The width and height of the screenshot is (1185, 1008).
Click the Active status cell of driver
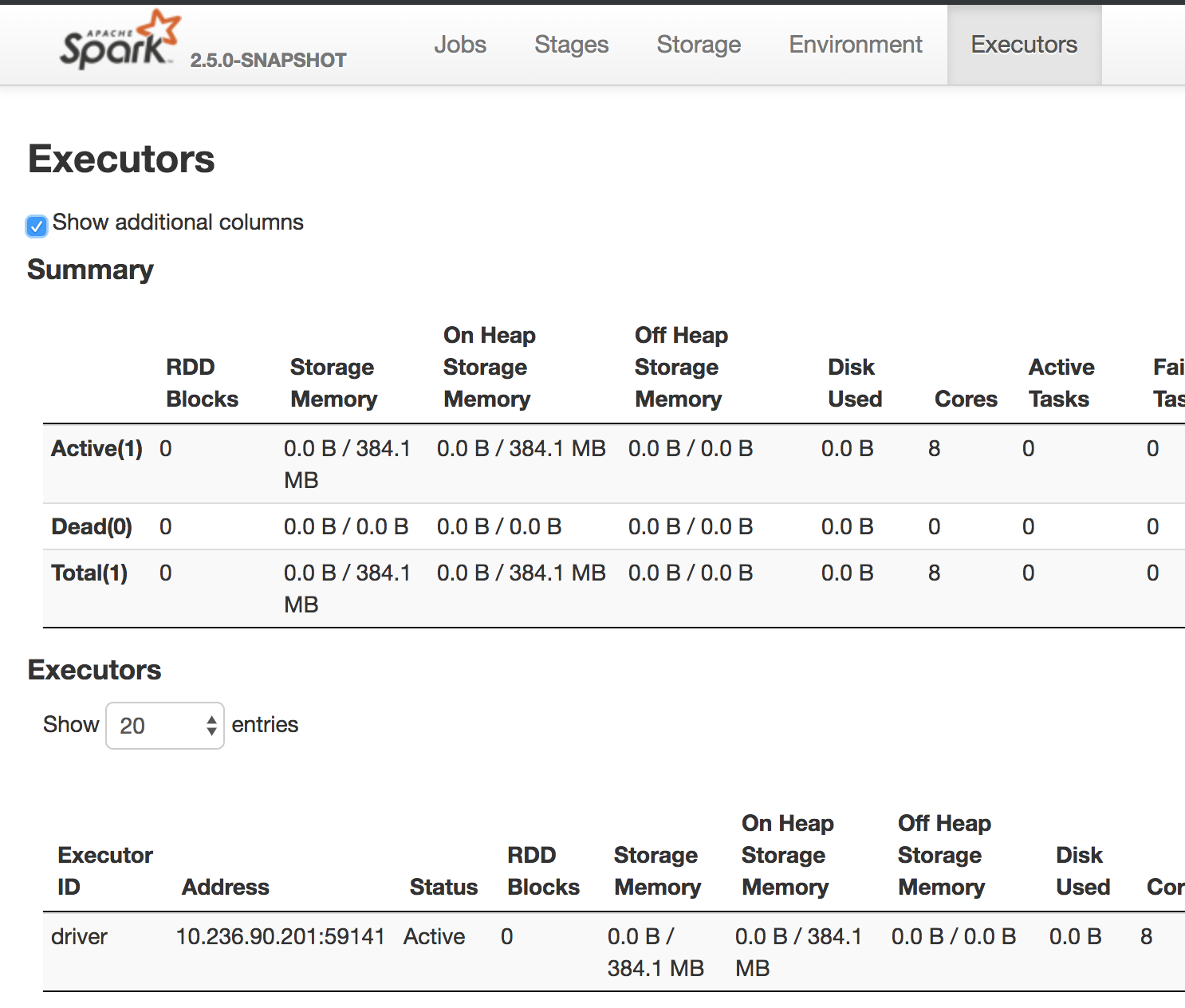click(434, 936)
